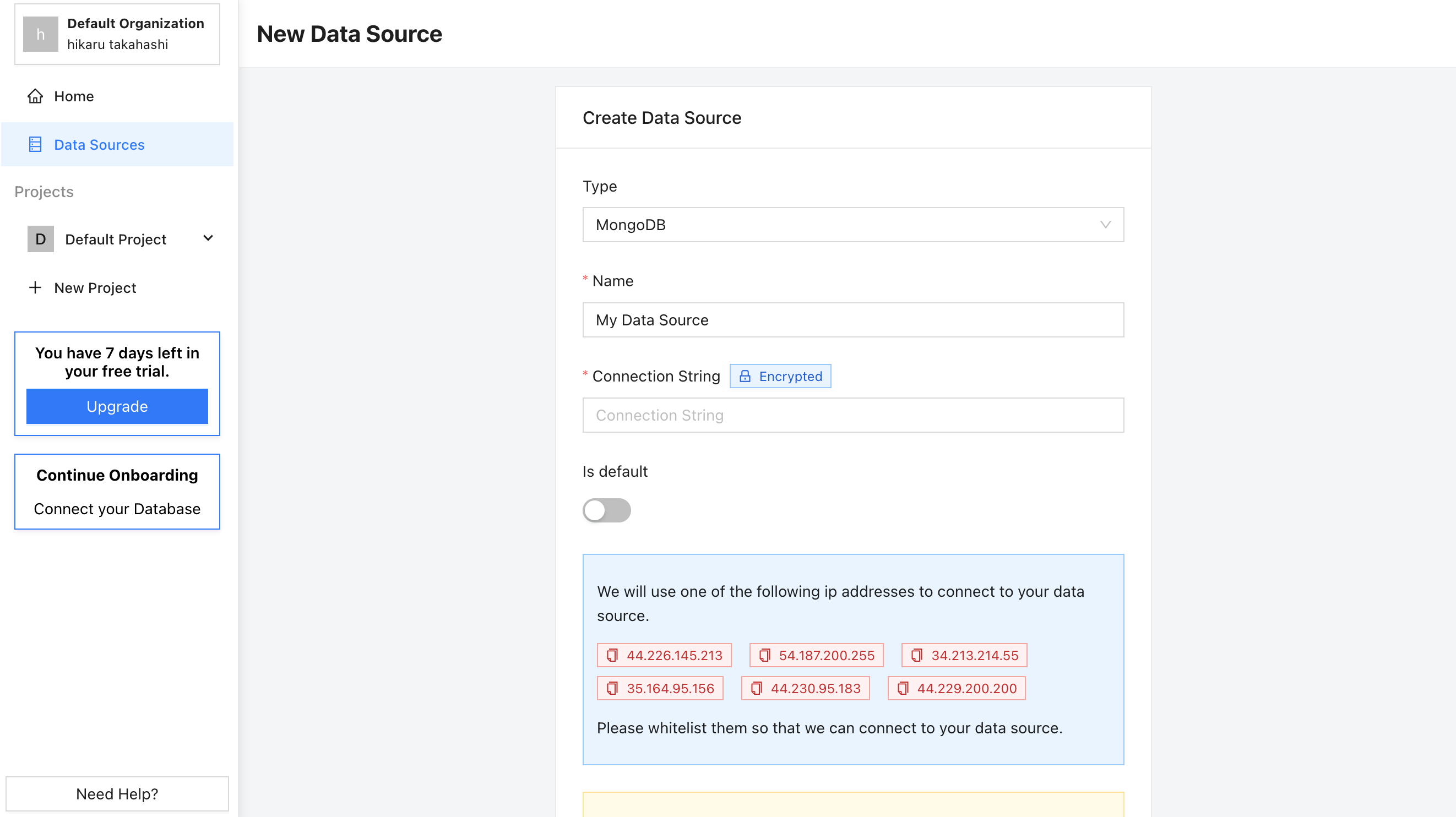Copy IP address 44.230.95.183 via its icon

click(x=756, y=689)
